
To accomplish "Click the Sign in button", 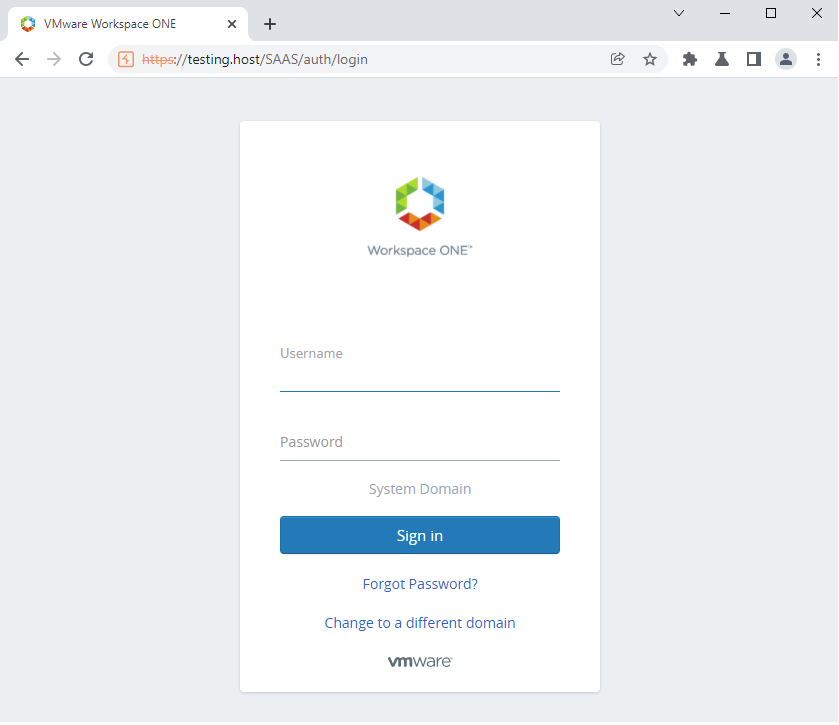I will pyautogui.click(x=420, y=535).
